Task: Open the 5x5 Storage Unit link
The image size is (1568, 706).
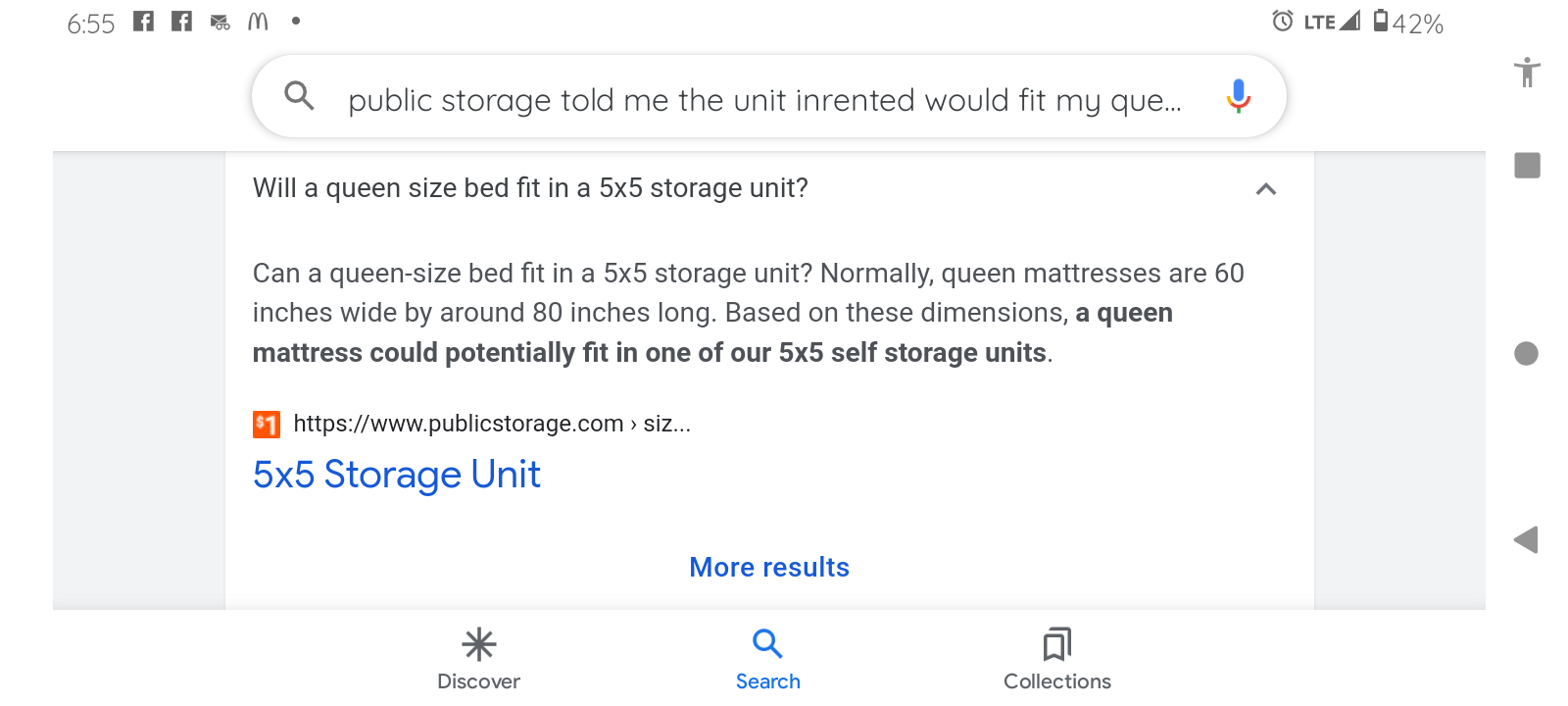Action: pos(396,475)
